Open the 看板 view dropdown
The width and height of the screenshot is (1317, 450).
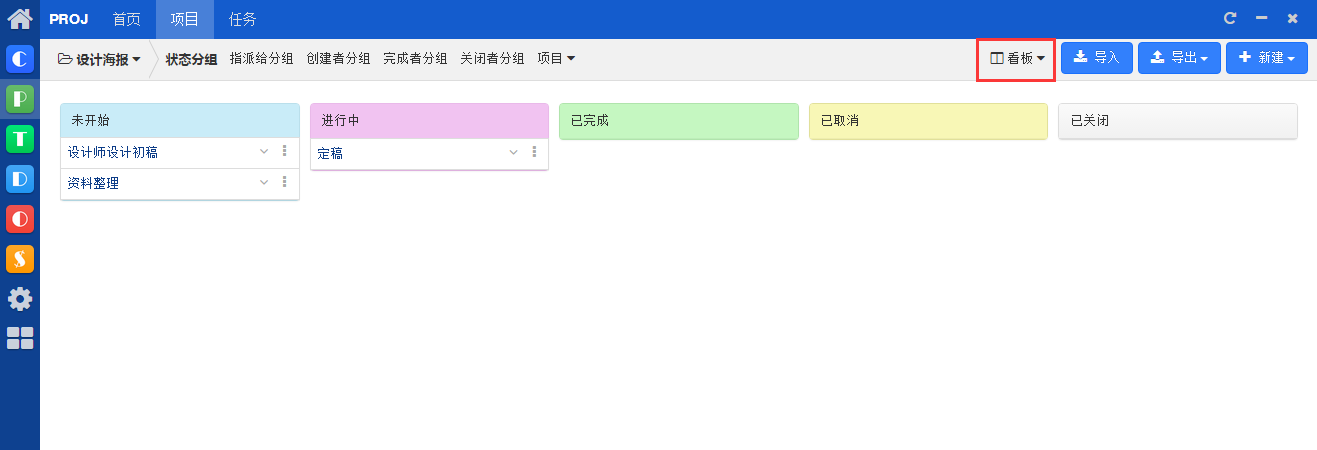1017,58
